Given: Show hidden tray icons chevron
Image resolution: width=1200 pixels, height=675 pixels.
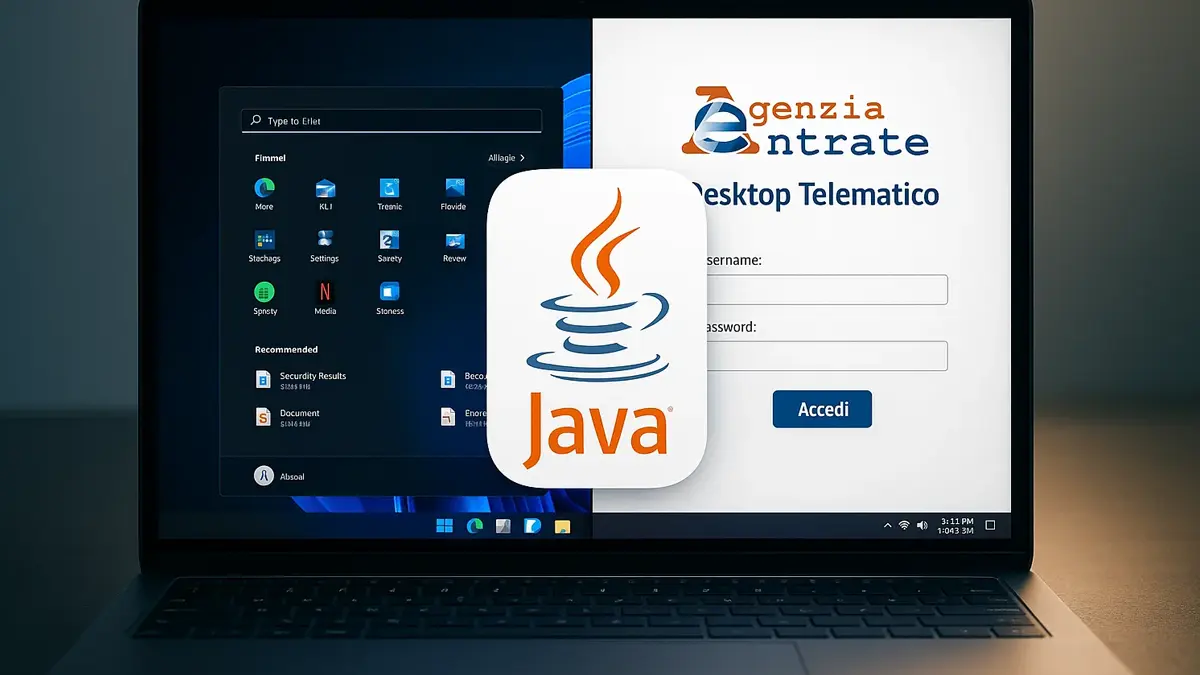Looking at the screenshot, I should point(886,525).
